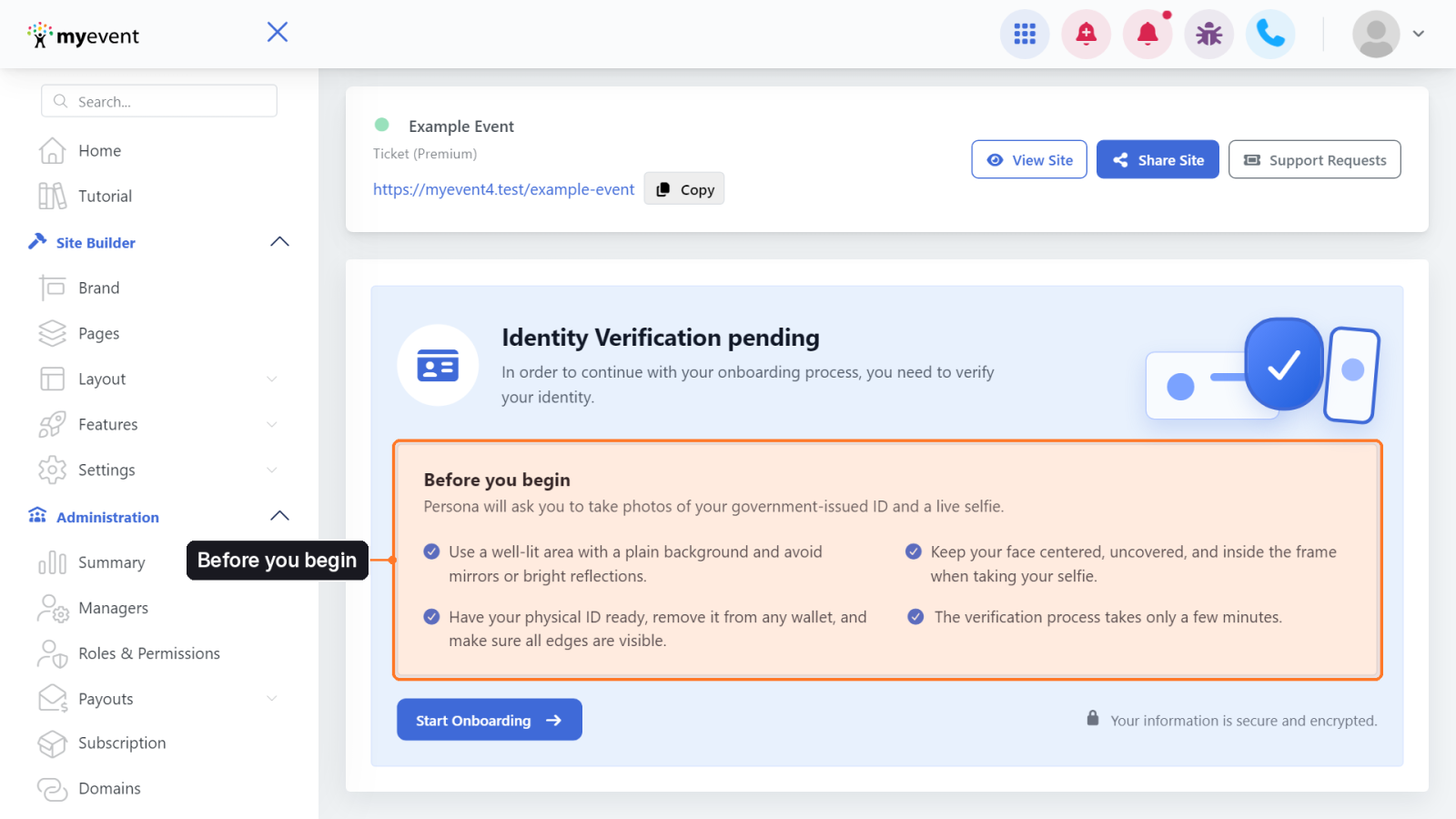Click the green event status dot
This screenshot has width=1456, height=819.
[382, 125]
